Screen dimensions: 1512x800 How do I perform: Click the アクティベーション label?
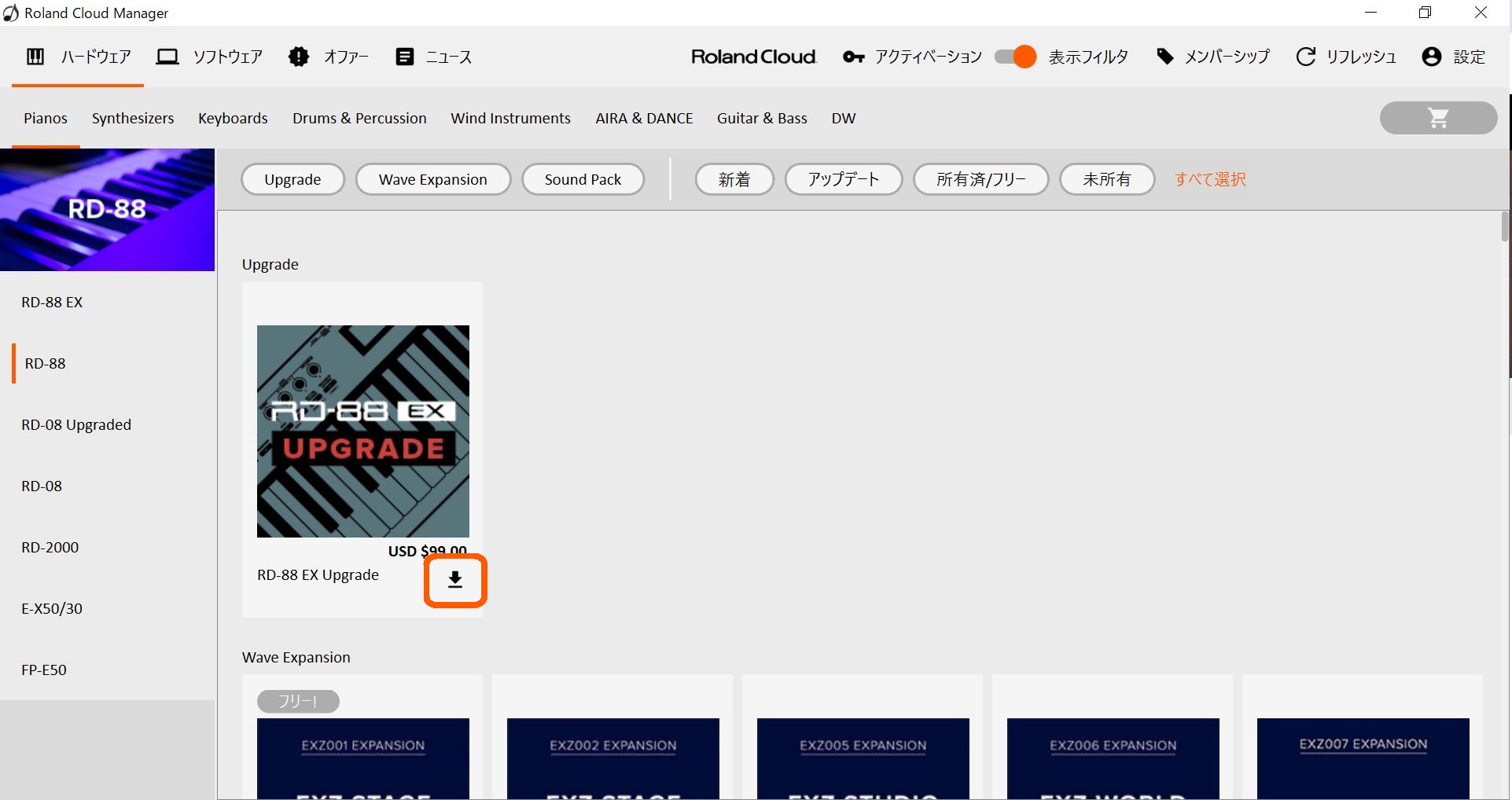[929, 57]
